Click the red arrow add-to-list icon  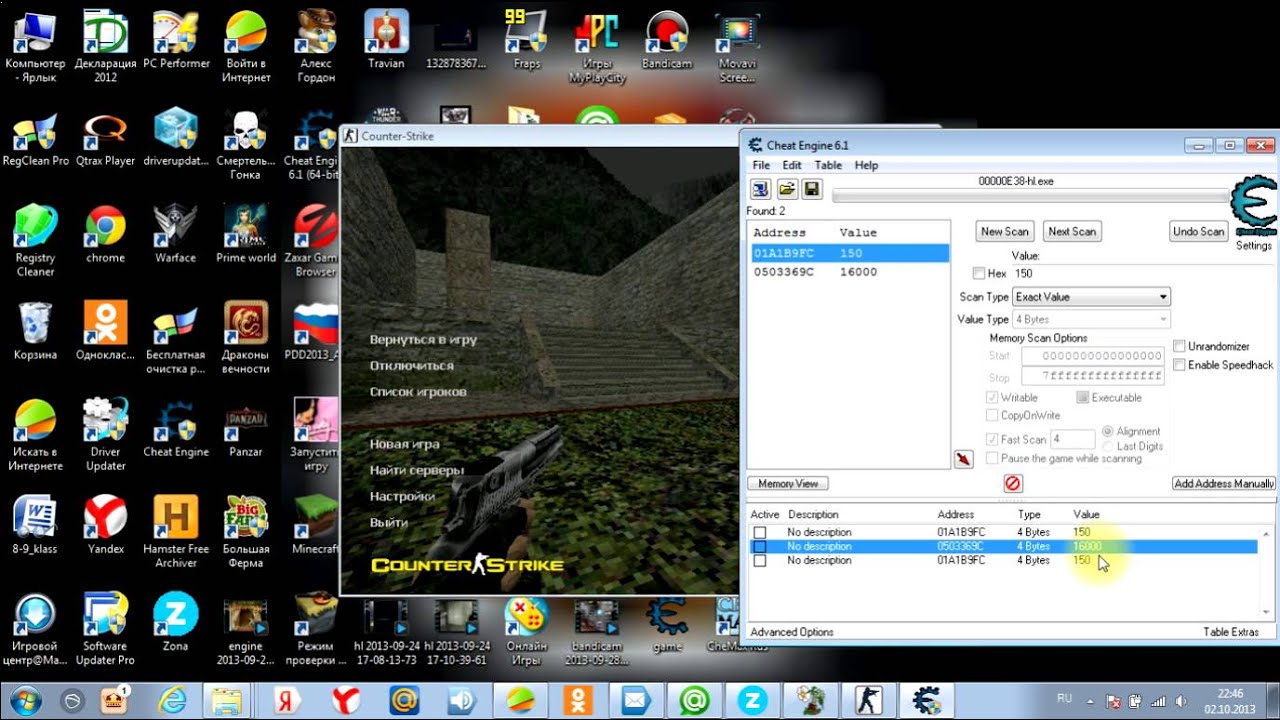(962, 459)
